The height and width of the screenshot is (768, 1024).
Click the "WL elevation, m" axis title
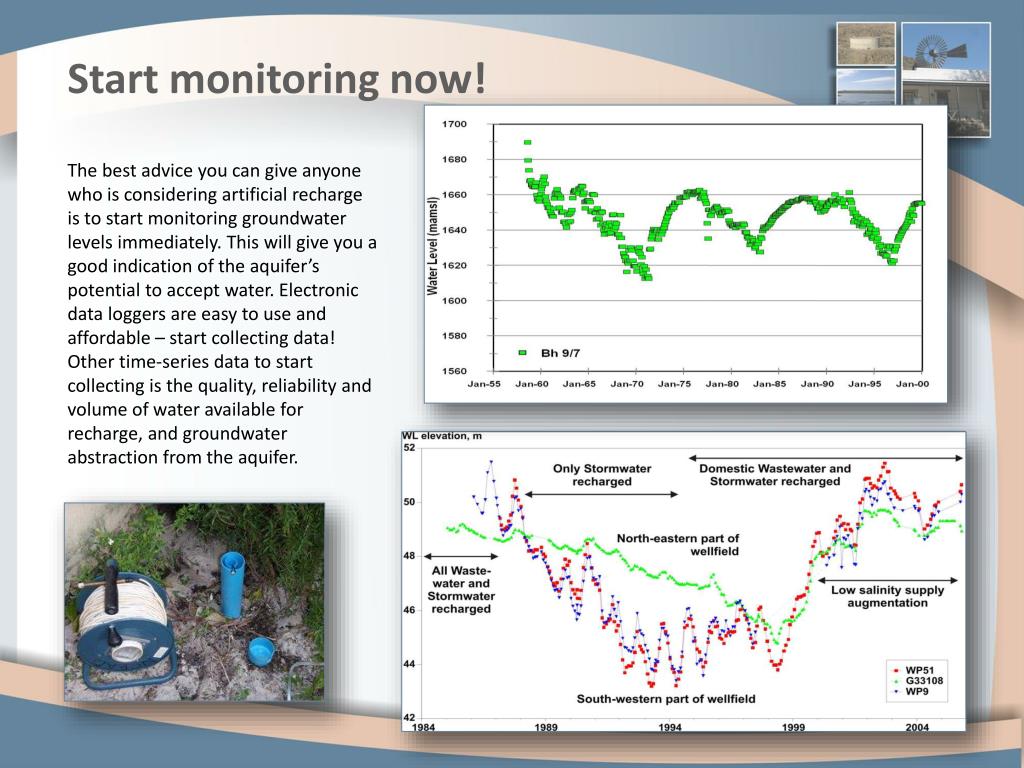442,436
